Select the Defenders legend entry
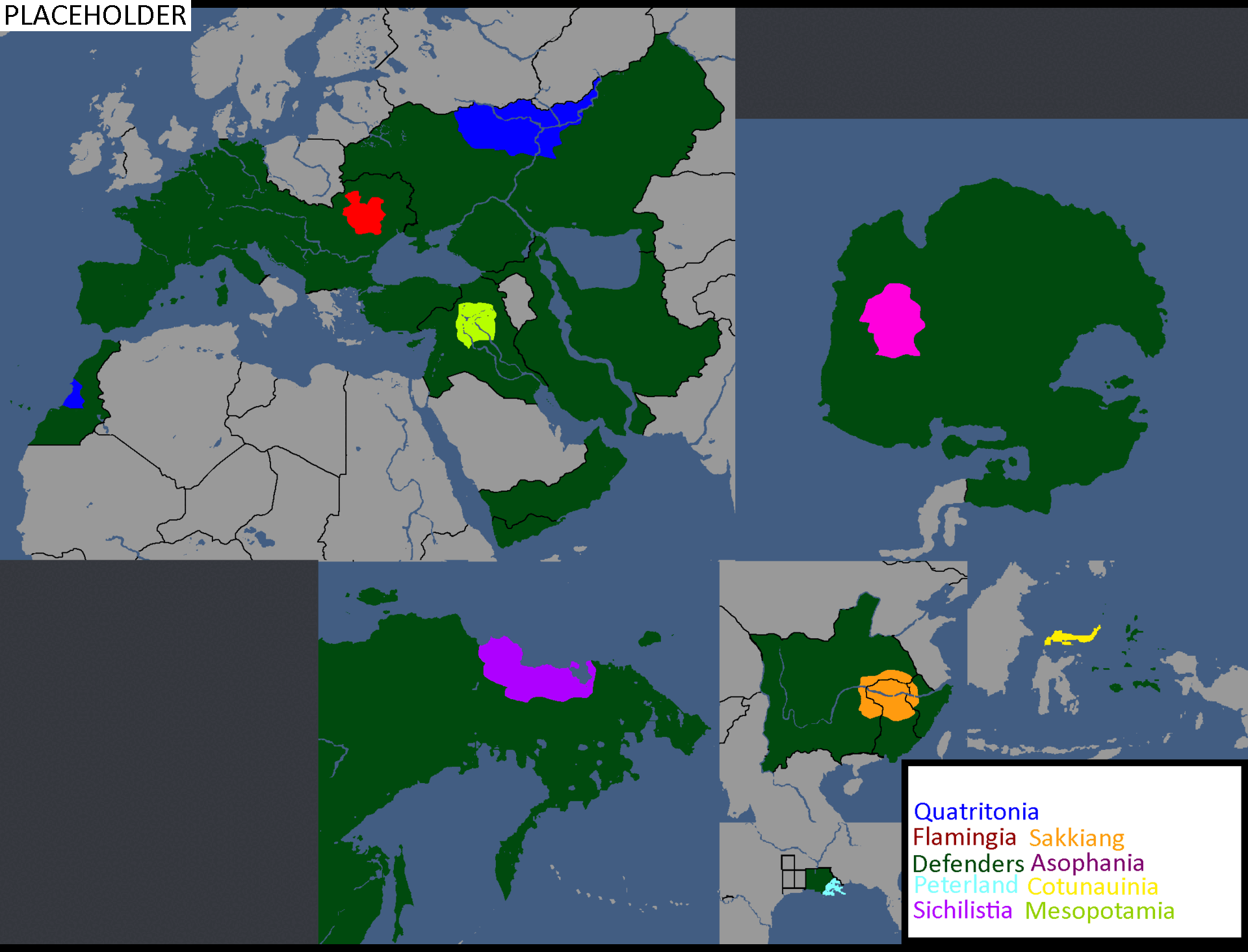Screen dimensions: 1248x952 pos(968,864)
